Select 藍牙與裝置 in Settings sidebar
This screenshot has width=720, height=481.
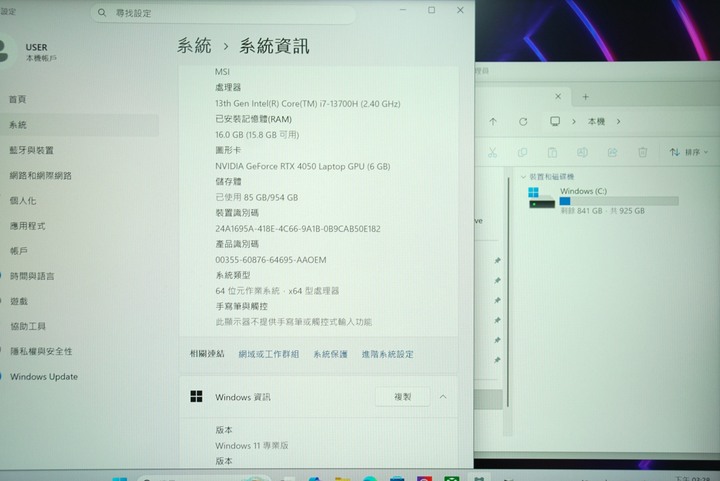point(32,150)
